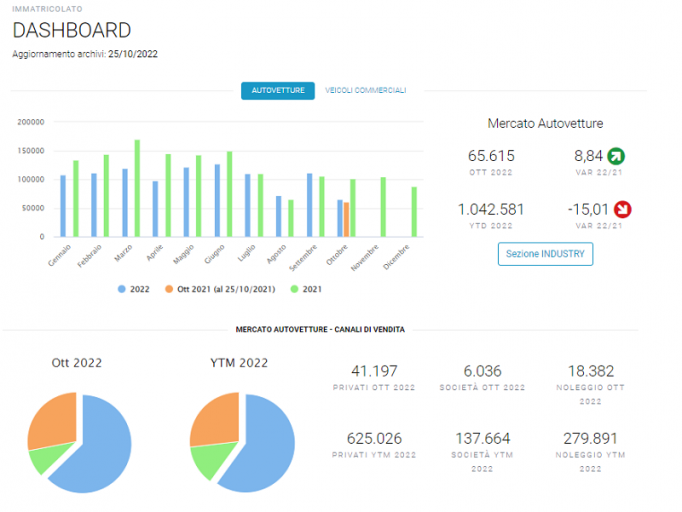682x512 pixels.
Task: Click the red downward arrow icon
Action: coord(622,209)
